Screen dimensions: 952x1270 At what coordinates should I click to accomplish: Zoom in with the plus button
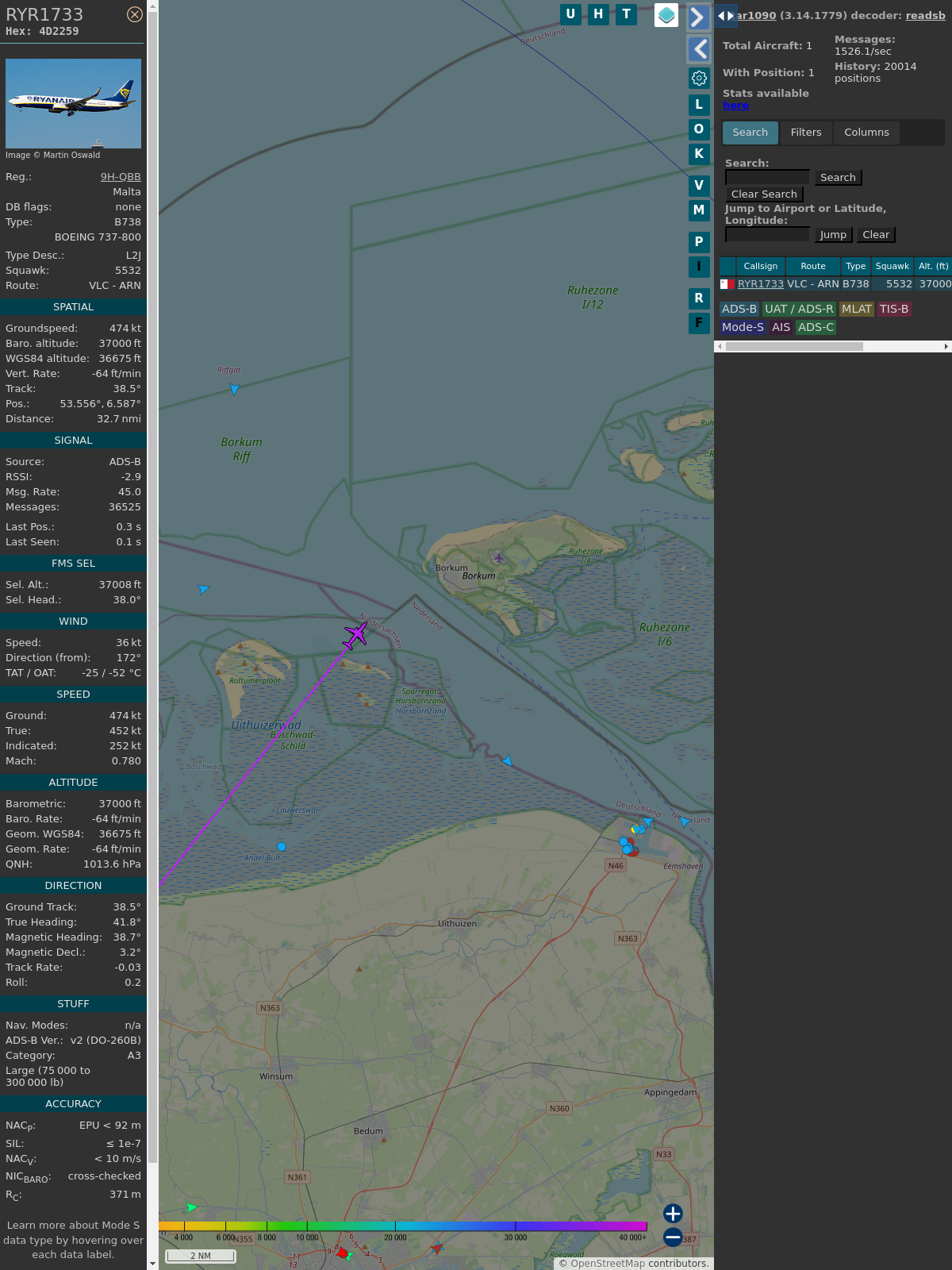[x=673, y=1213]
